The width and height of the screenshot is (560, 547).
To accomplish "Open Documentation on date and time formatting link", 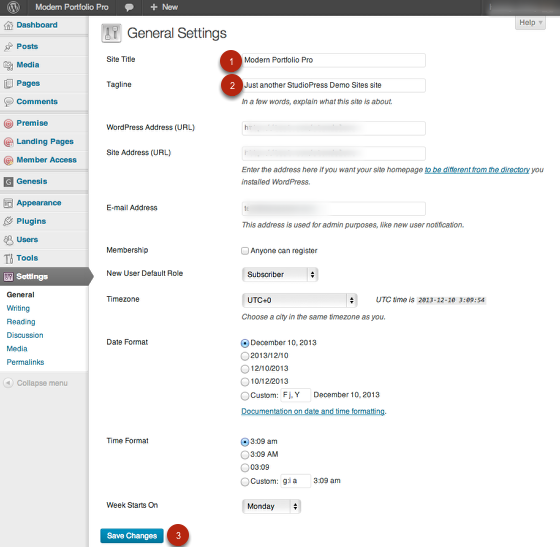I will pyautogui.click(x=313, y=411).
